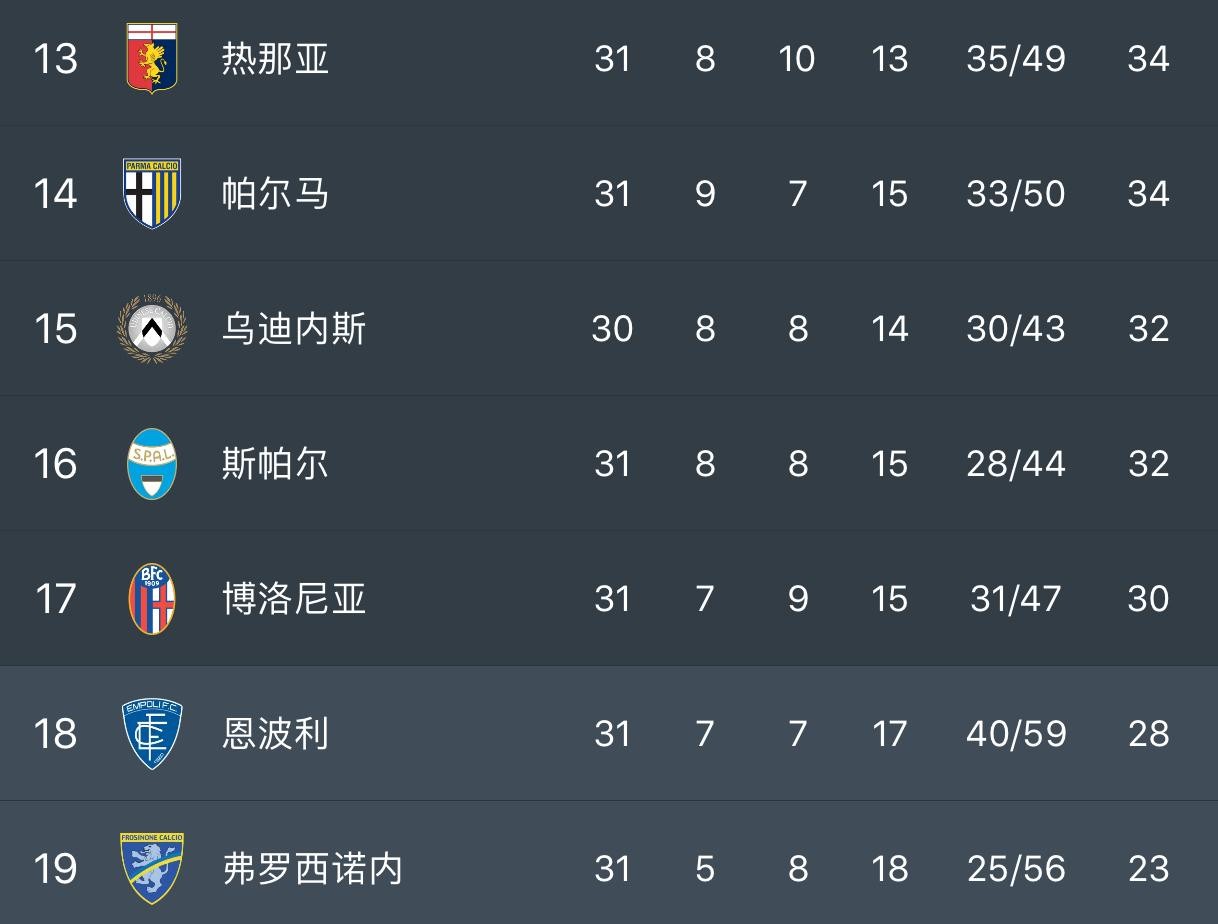Click the 23 points value for 弗罗西诺内
Image resolution: width=1218 pixels, height=924 pixels.
pos(1148,868)
